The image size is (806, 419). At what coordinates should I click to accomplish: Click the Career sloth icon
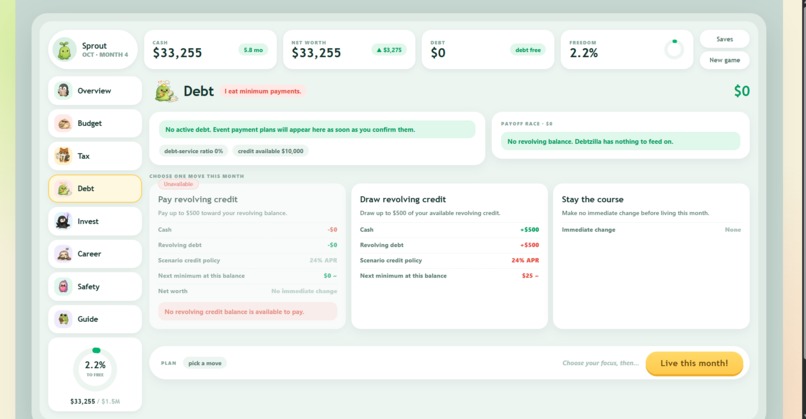[x=63, y=254]
